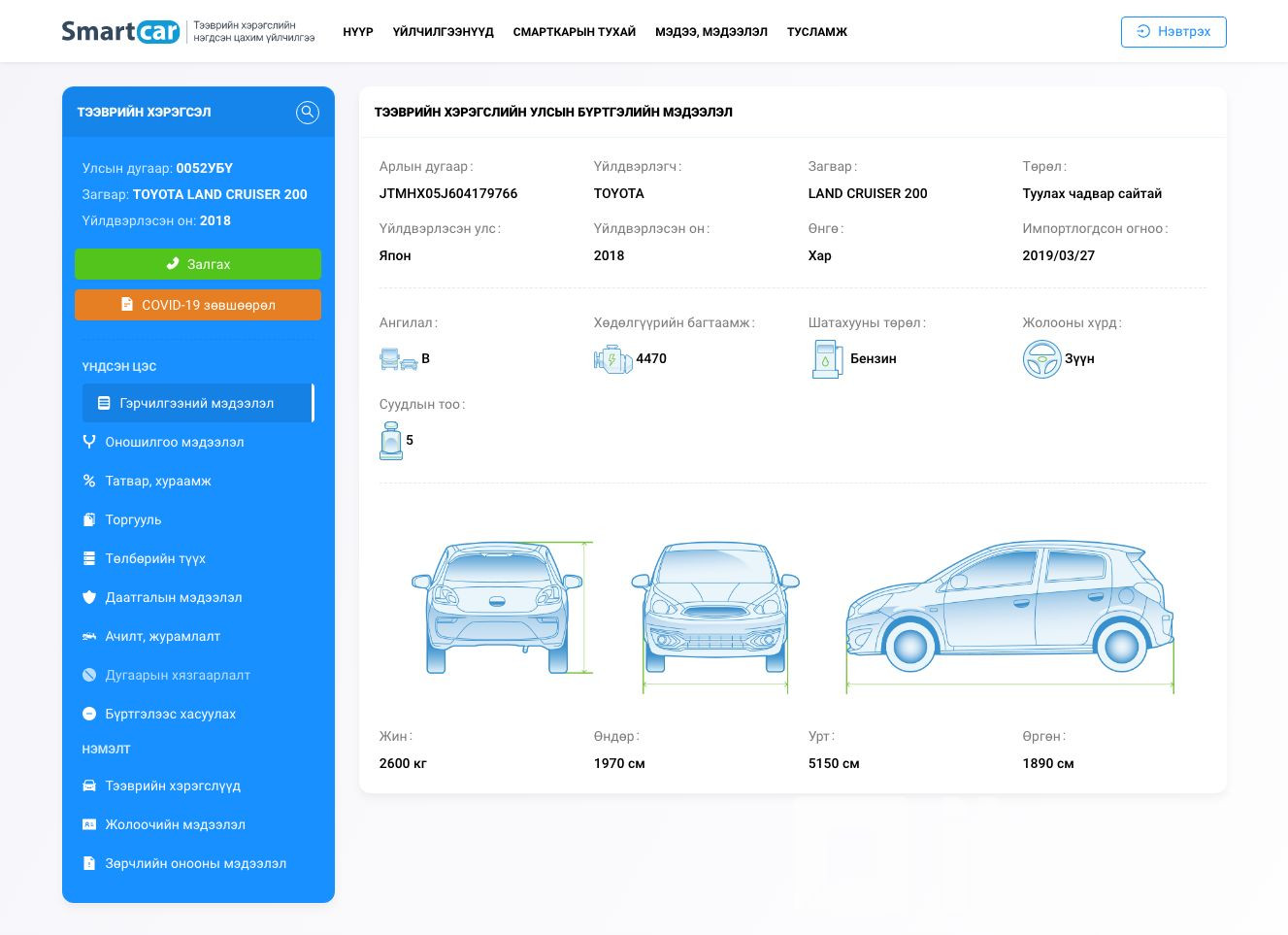Open Торгууль section

(198, 519)
